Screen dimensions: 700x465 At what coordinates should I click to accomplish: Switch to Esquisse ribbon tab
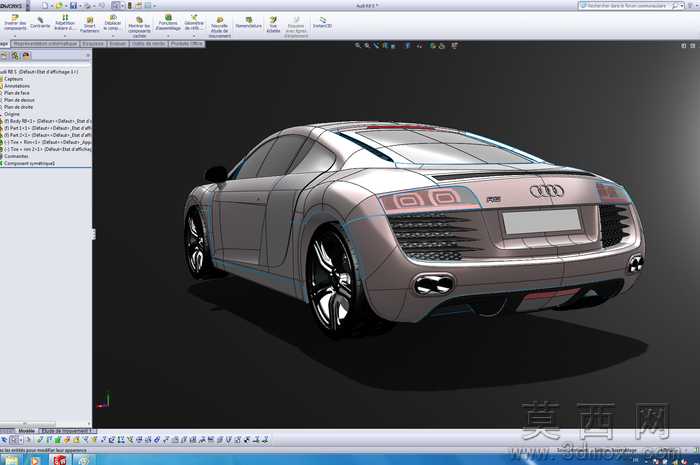pos(93,44)
